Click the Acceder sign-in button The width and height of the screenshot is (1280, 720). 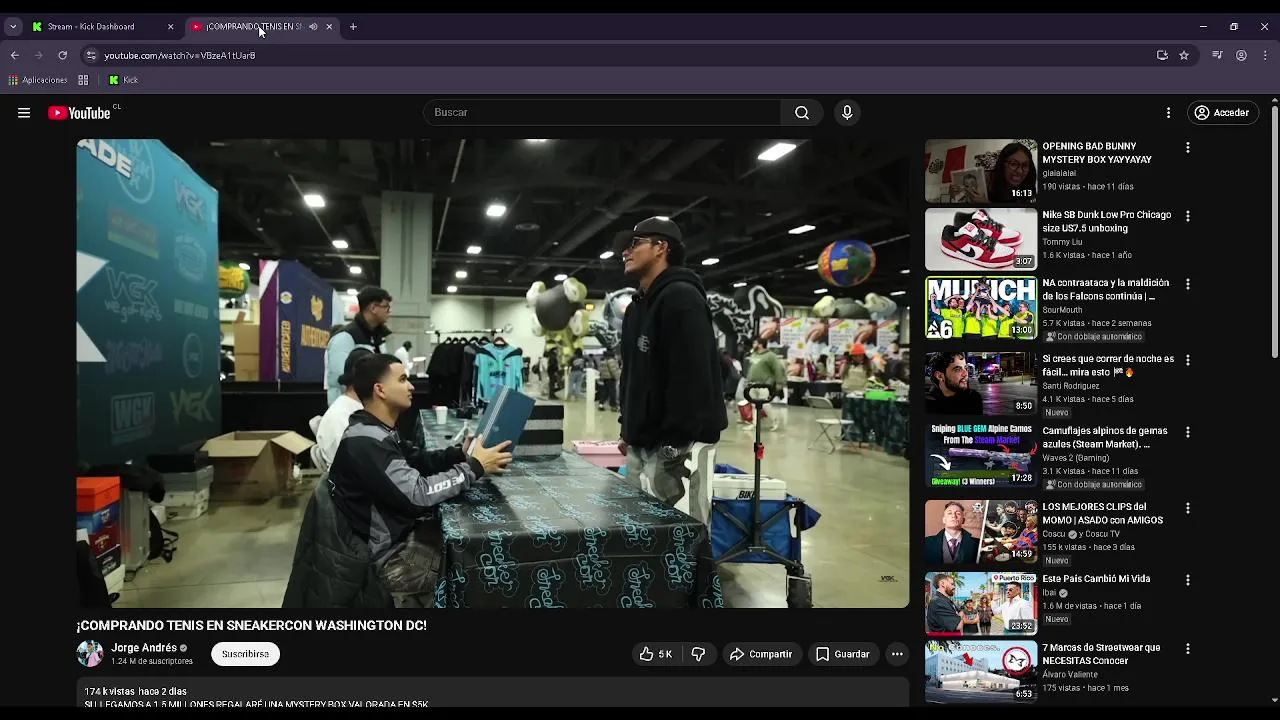[x=1222, y=113]
